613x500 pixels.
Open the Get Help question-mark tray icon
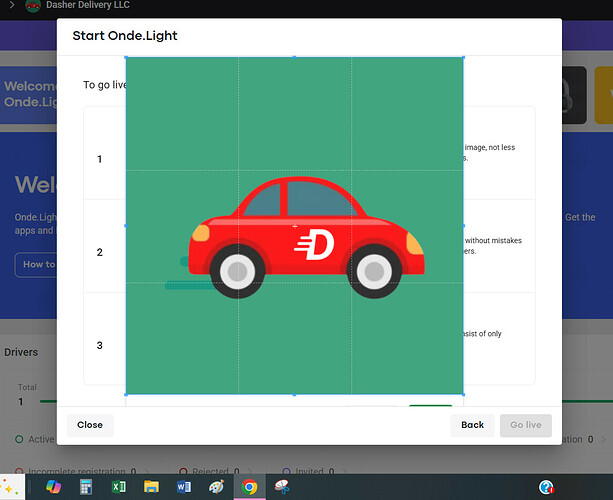546,487
